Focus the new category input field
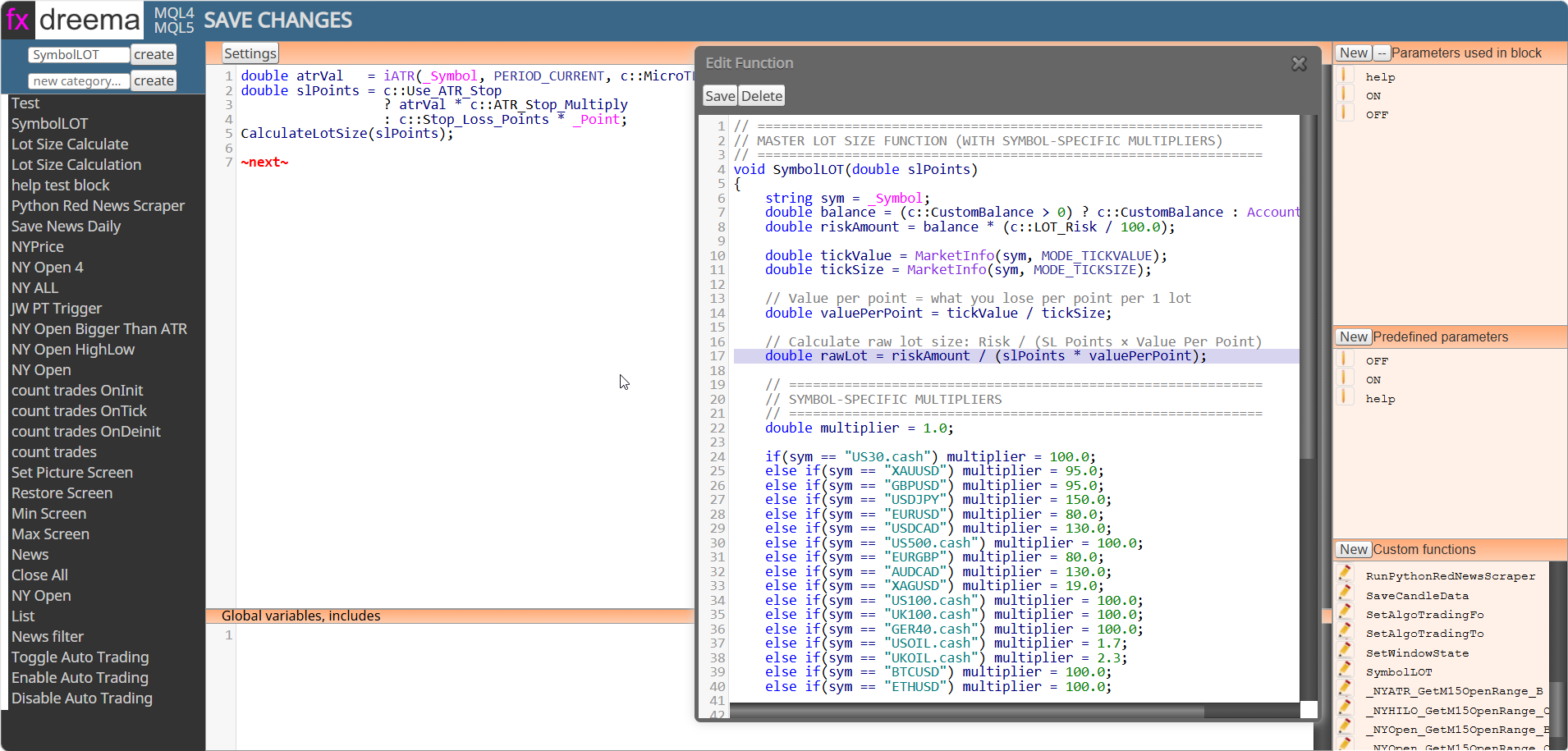 point(79,81)
